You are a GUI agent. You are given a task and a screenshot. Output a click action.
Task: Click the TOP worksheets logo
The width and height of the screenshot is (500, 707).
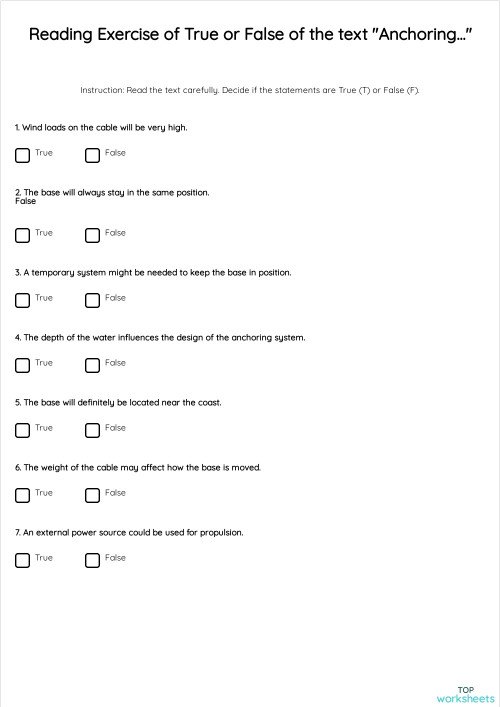pos(465,694)
